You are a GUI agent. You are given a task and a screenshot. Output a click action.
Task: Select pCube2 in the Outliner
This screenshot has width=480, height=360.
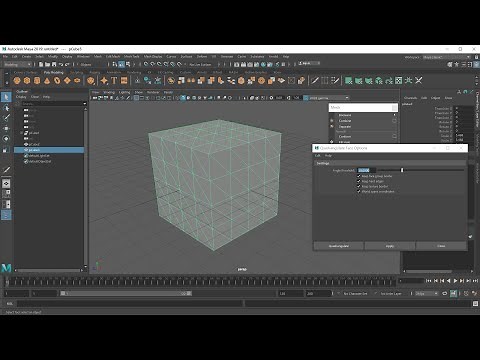click(x=34, y=144)
